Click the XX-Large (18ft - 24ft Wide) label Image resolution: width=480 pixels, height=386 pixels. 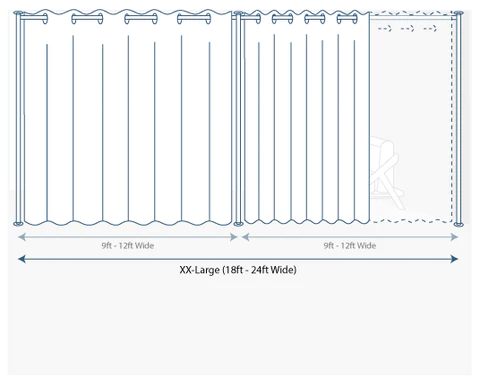tap(238, 269)
